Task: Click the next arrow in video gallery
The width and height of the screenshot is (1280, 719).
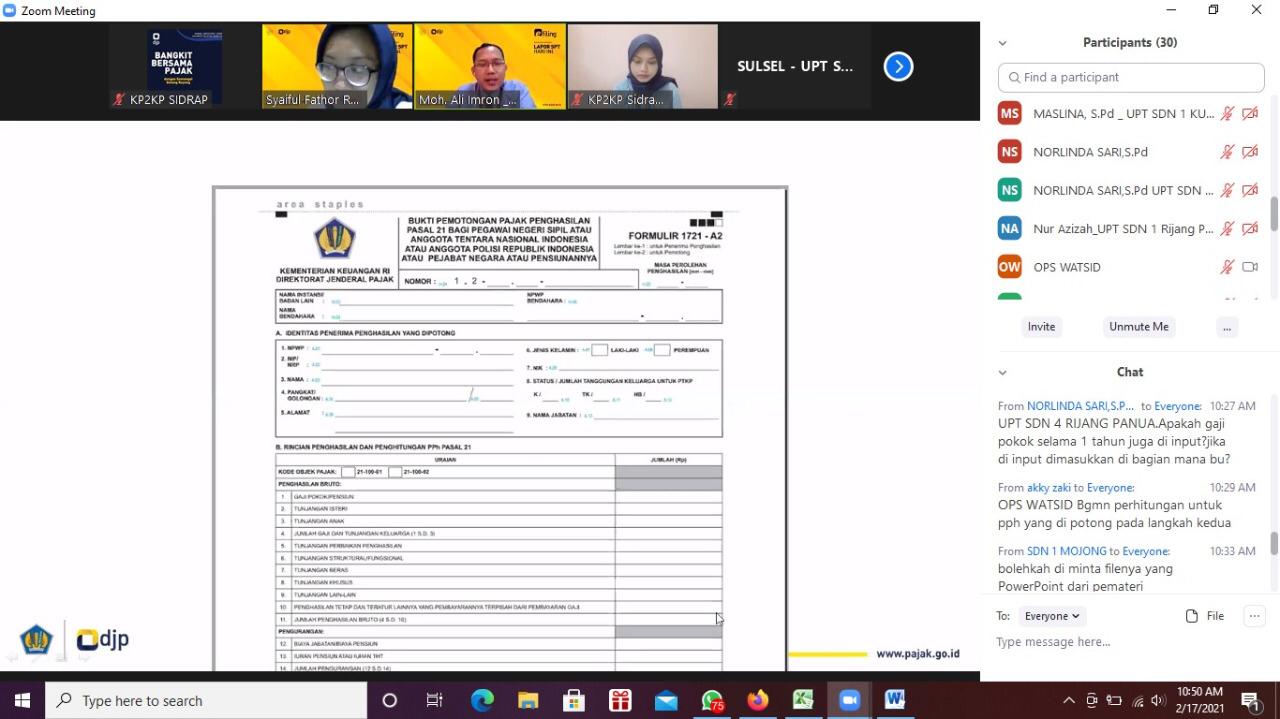Action: [x=898, y=67]
